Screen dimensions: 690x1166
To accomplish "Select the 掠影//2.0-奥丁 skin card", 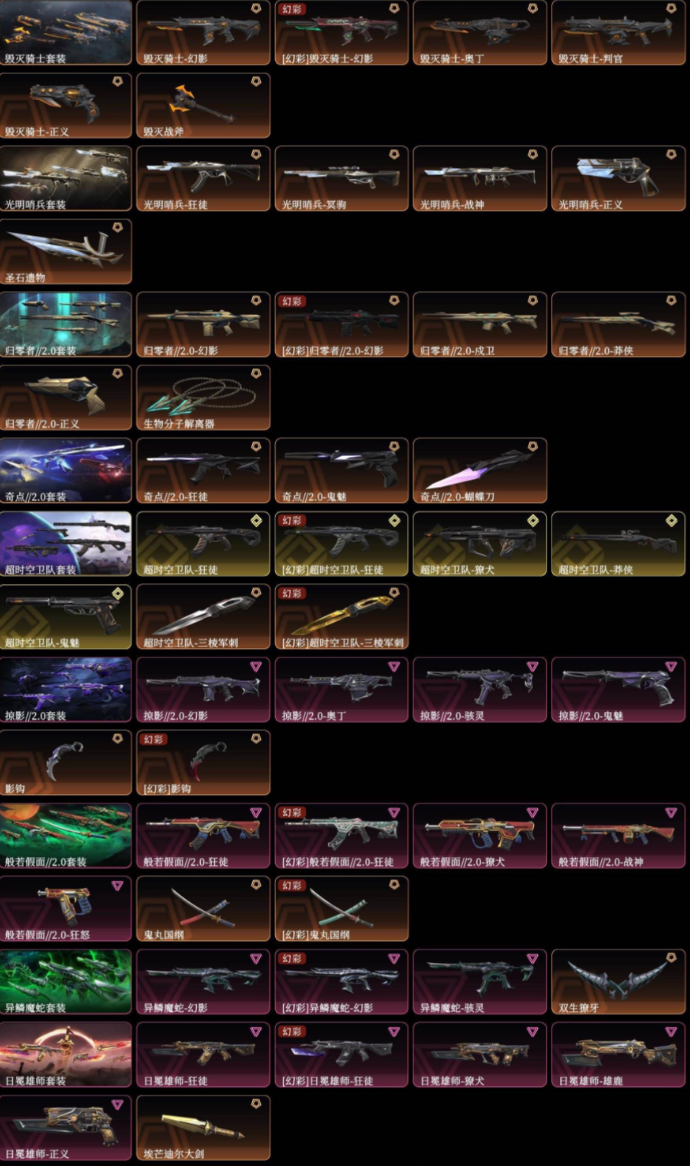I will click(x=341, y=689).
